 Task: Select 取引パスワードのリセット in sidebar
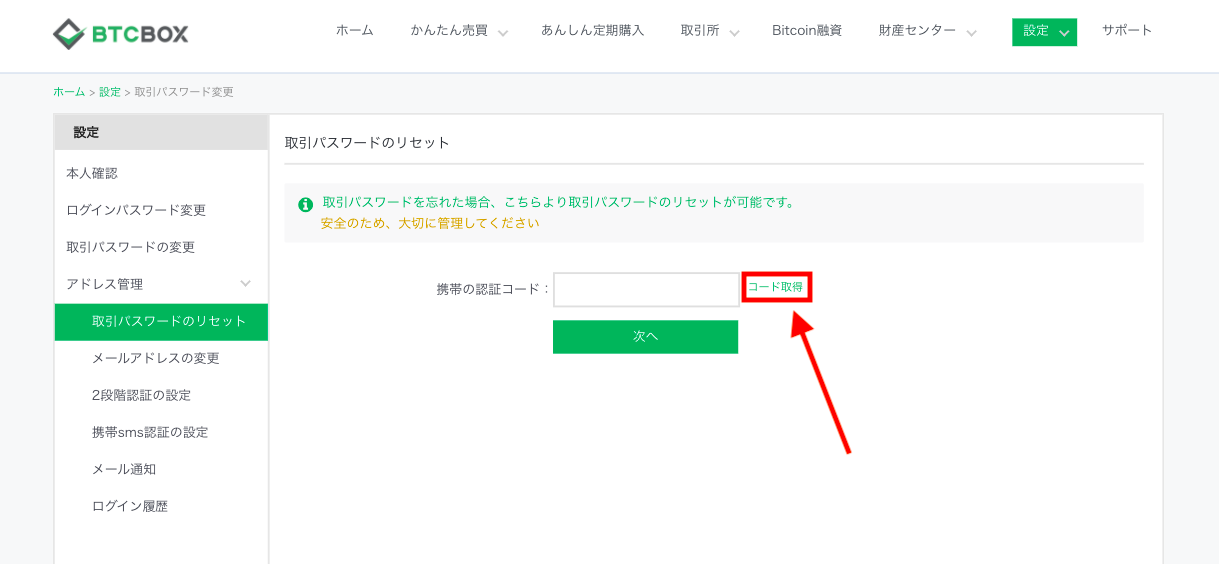pyautogui.click(x=161, y=322)
